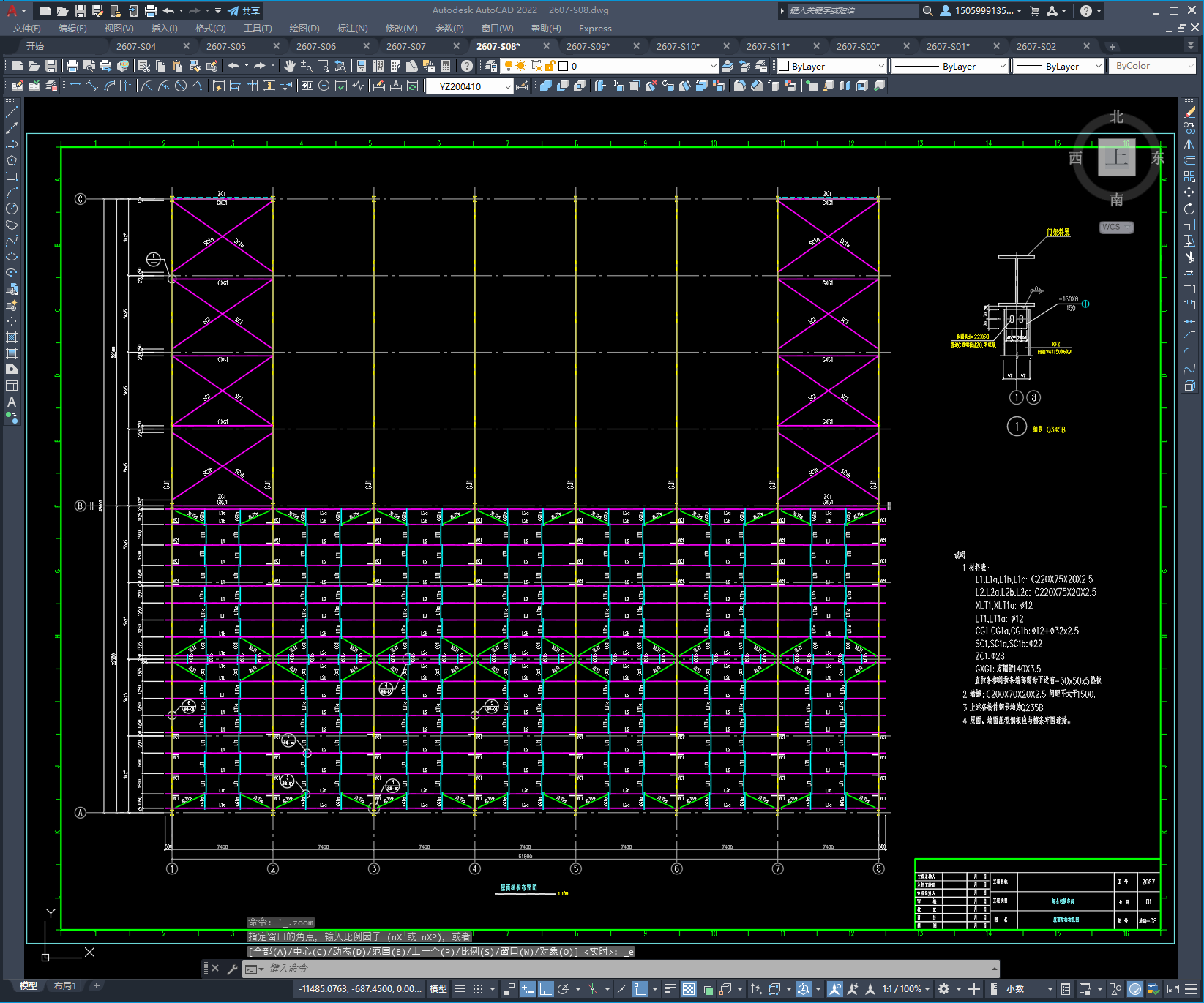
Task: Open the QuickCalc calculator icon
Action: (445, 66)
